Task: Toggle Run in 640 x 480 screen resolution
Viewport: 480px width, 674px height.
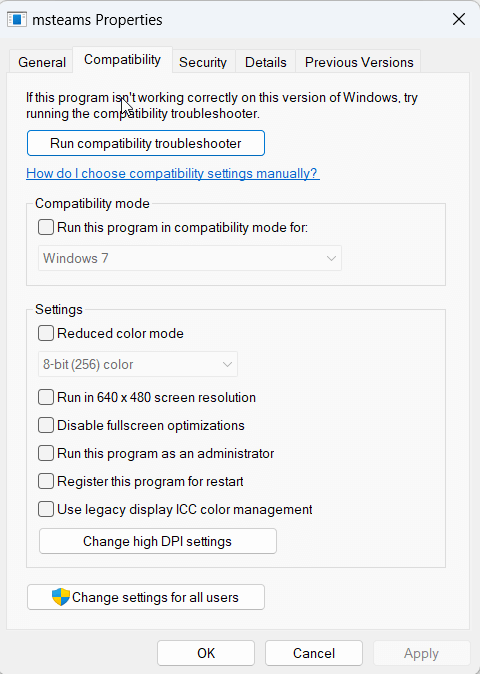Action: pyautogui.click(x=46, y=397)
